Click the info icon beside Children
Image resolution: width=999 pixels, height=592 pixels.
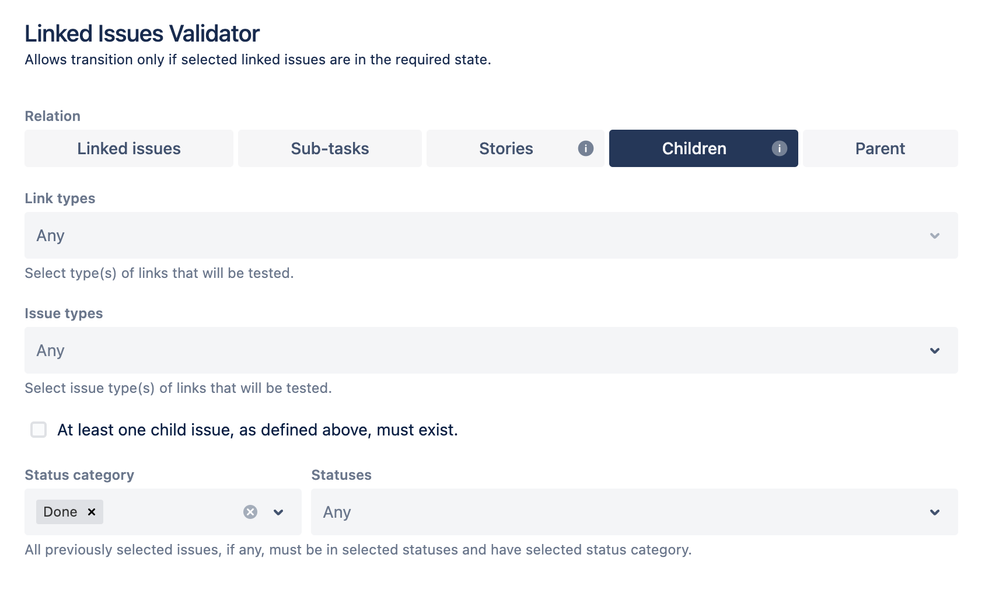point(779,148)
